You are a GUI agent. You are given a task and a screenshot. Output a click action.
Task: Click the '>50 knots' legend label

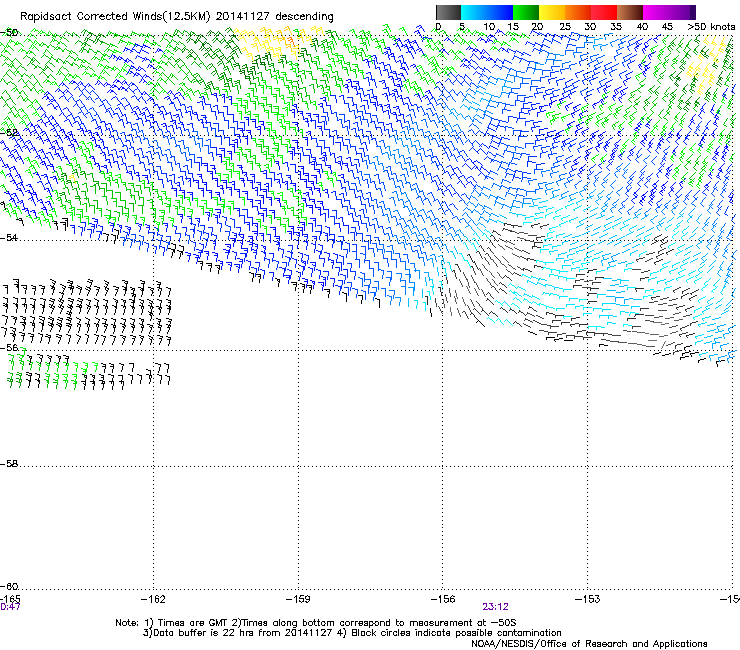click(x=711, y=27)
